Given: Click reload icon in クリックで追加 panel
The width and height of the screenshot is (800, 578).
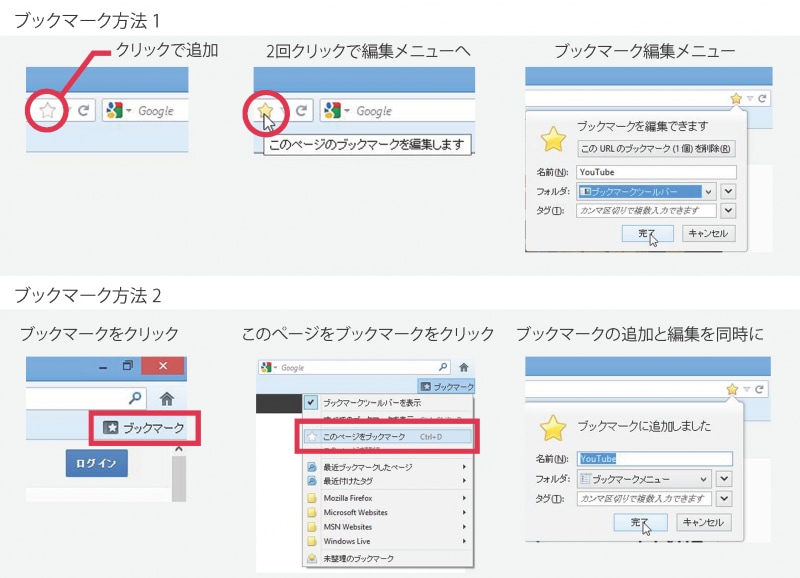Looking at the screenshot, I should [84, 110].
